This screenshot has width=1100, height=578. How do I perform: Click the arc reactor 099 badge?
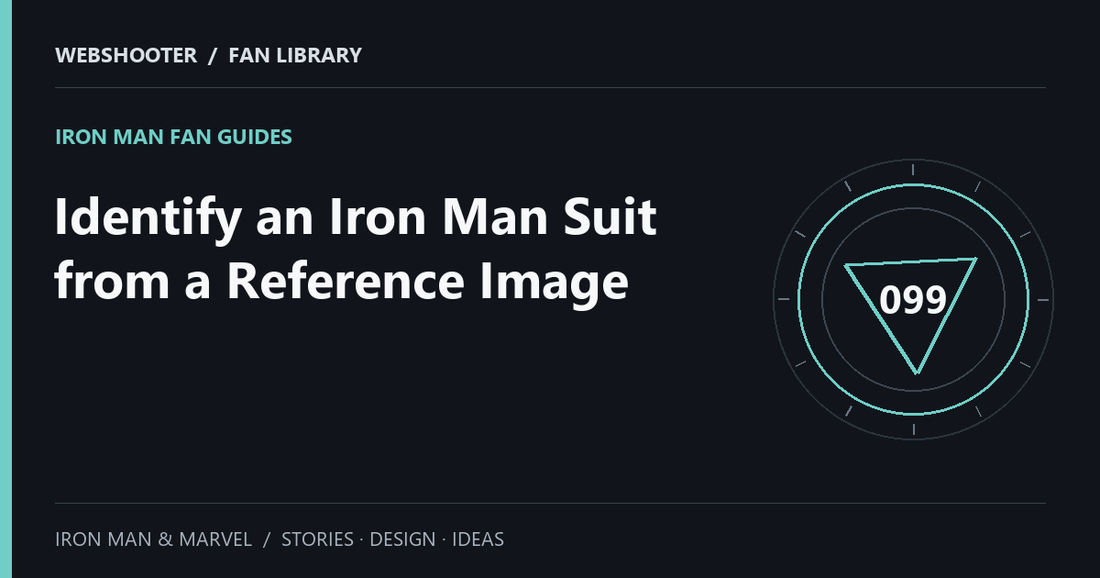tap(913, 300)
